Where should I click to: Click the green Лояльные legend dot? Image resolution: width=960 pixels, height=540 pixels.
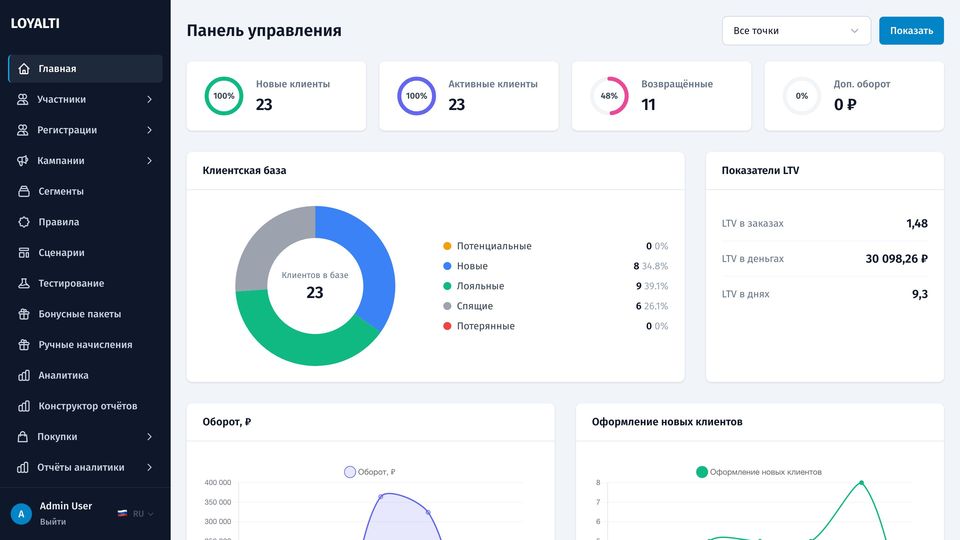tap(447, 286)
